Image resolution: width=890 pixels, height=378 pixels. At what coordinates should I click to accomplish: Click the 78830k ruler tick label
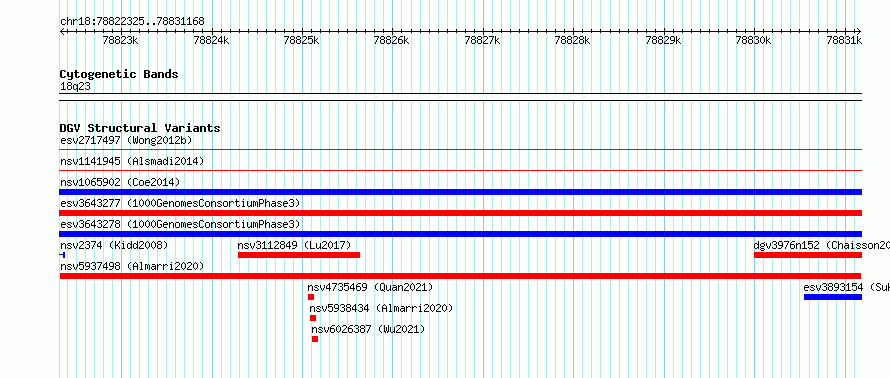point(753,40)
